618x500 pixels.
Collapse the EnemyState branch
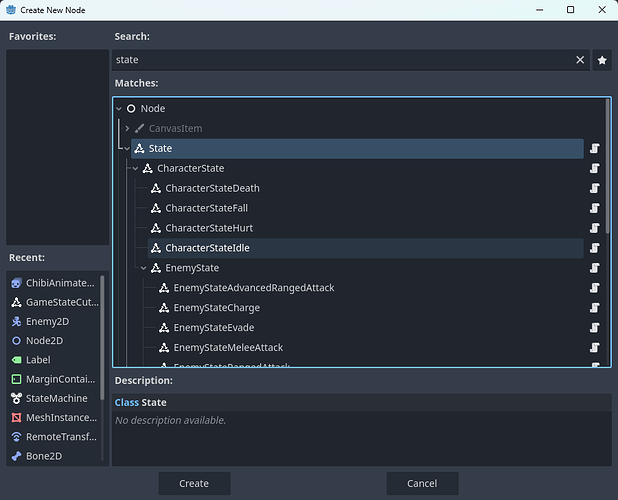click(143, 268)
